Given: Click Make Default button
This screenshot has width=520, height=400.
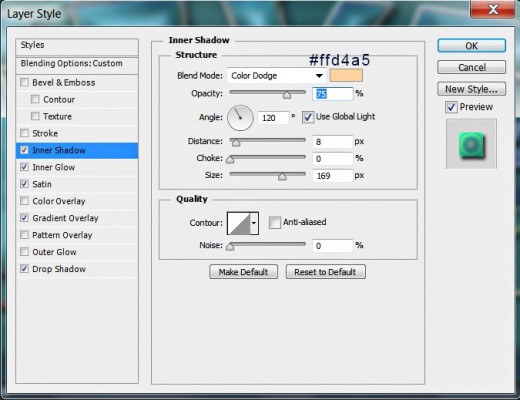Looking at the screenshot, I should coord(243,272).
